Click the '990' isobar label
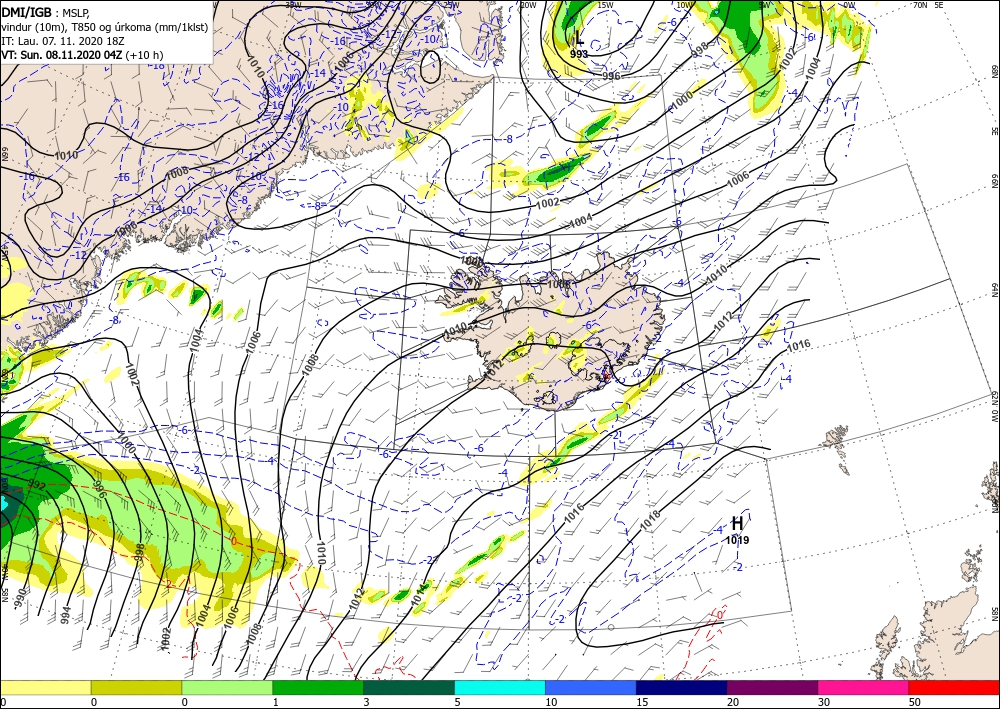 [20, 597]
